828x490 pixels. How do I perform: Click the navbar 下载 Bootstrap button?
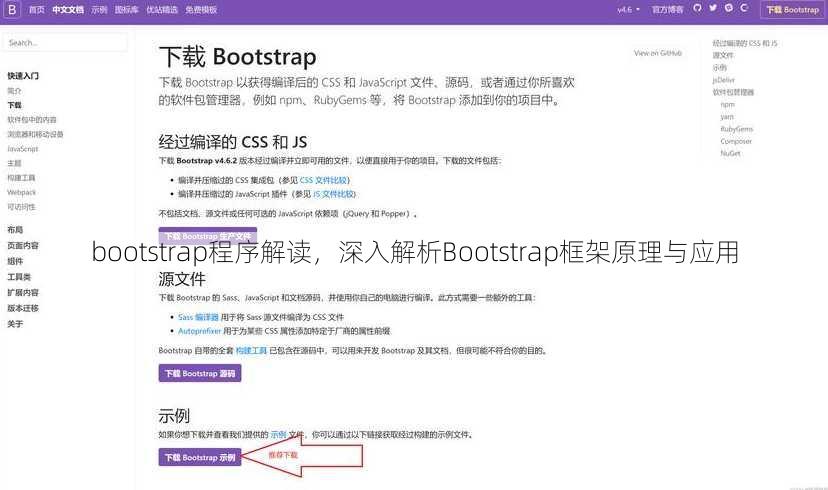pos(793,10)
